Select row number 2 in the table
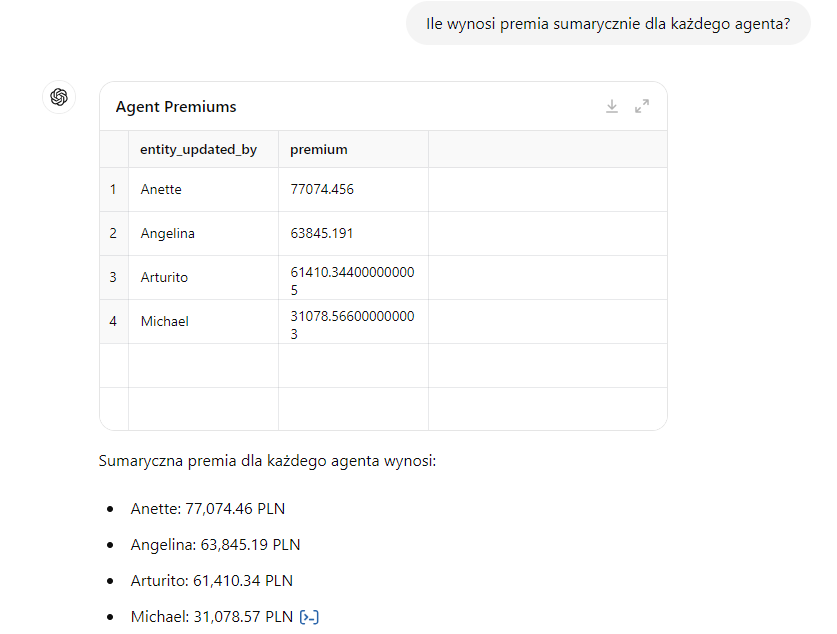 (114, 233)
